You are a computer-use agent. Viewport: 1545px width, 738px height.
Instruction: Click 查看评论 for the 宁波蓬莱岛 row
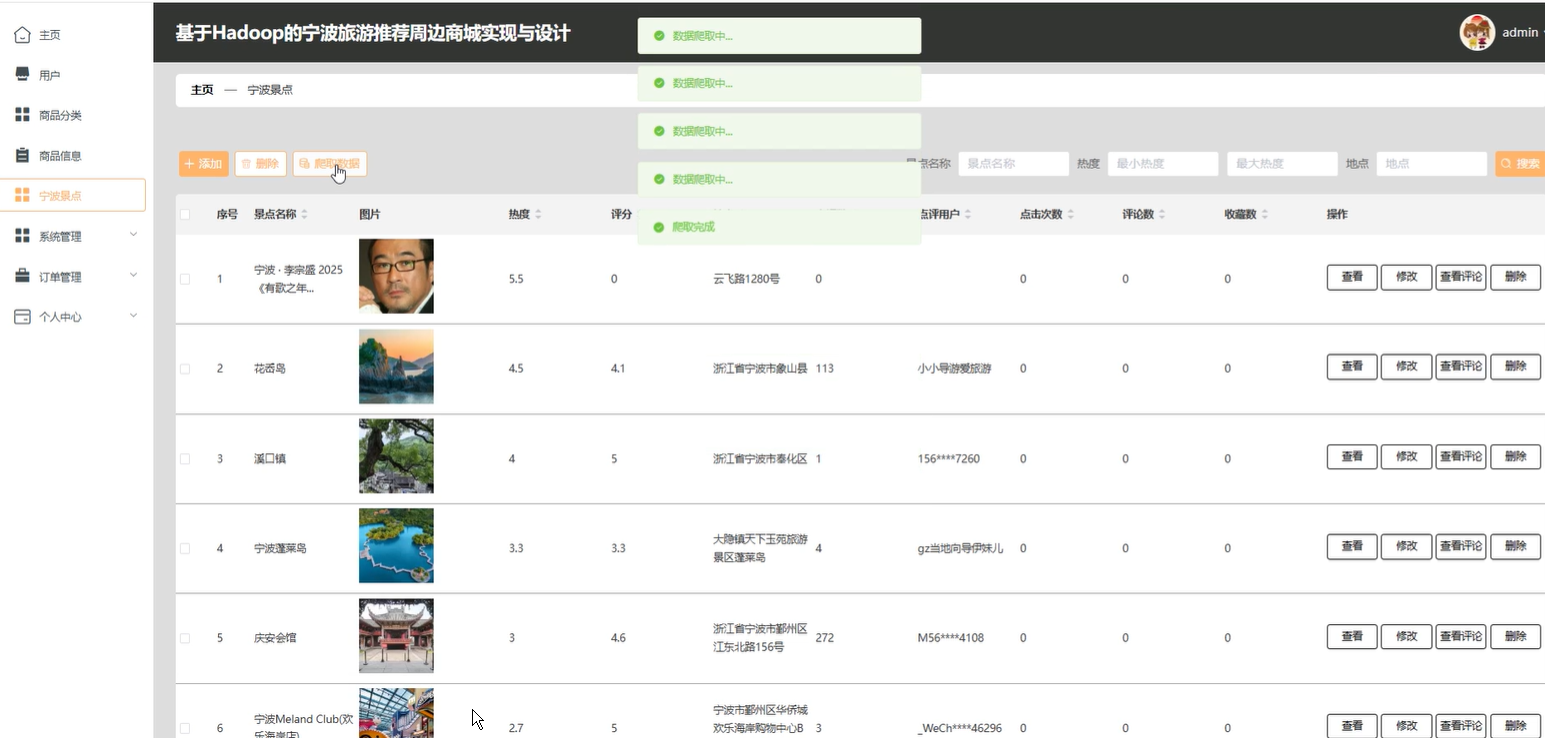(1460, 546)
